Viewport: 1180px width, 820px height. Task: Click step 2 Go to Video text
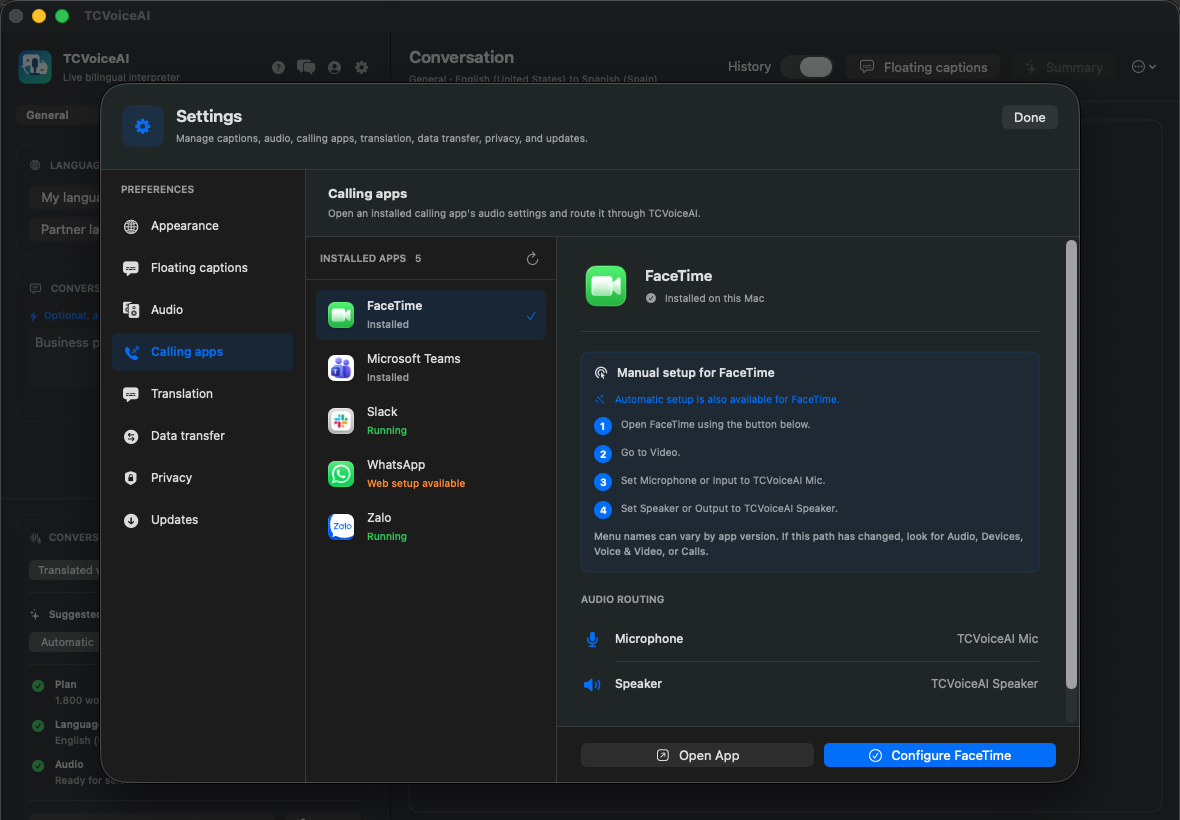coord(650,453)
